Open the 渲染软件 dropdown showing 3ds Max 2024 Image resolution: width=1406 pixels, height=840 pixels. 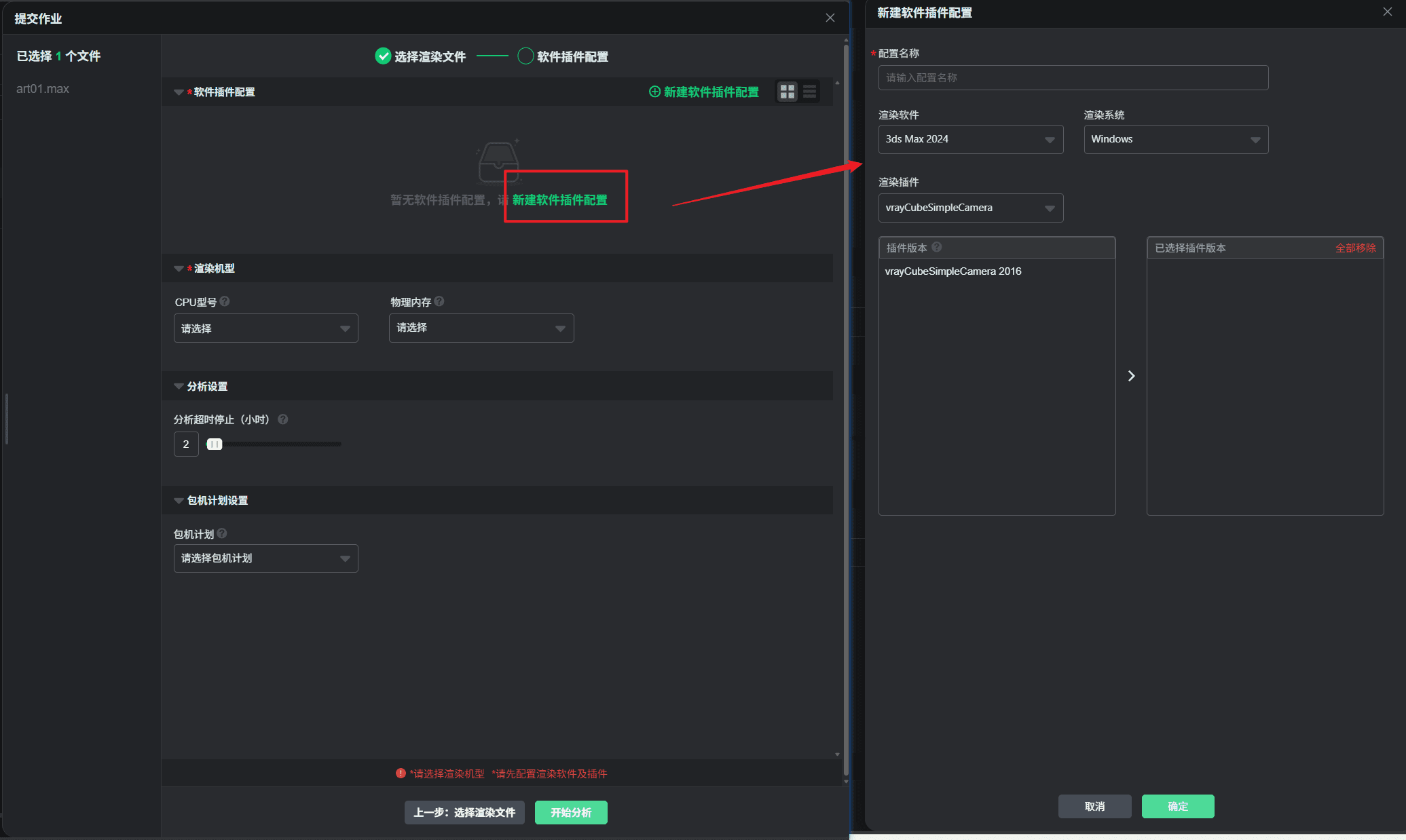tap(971, 139)
